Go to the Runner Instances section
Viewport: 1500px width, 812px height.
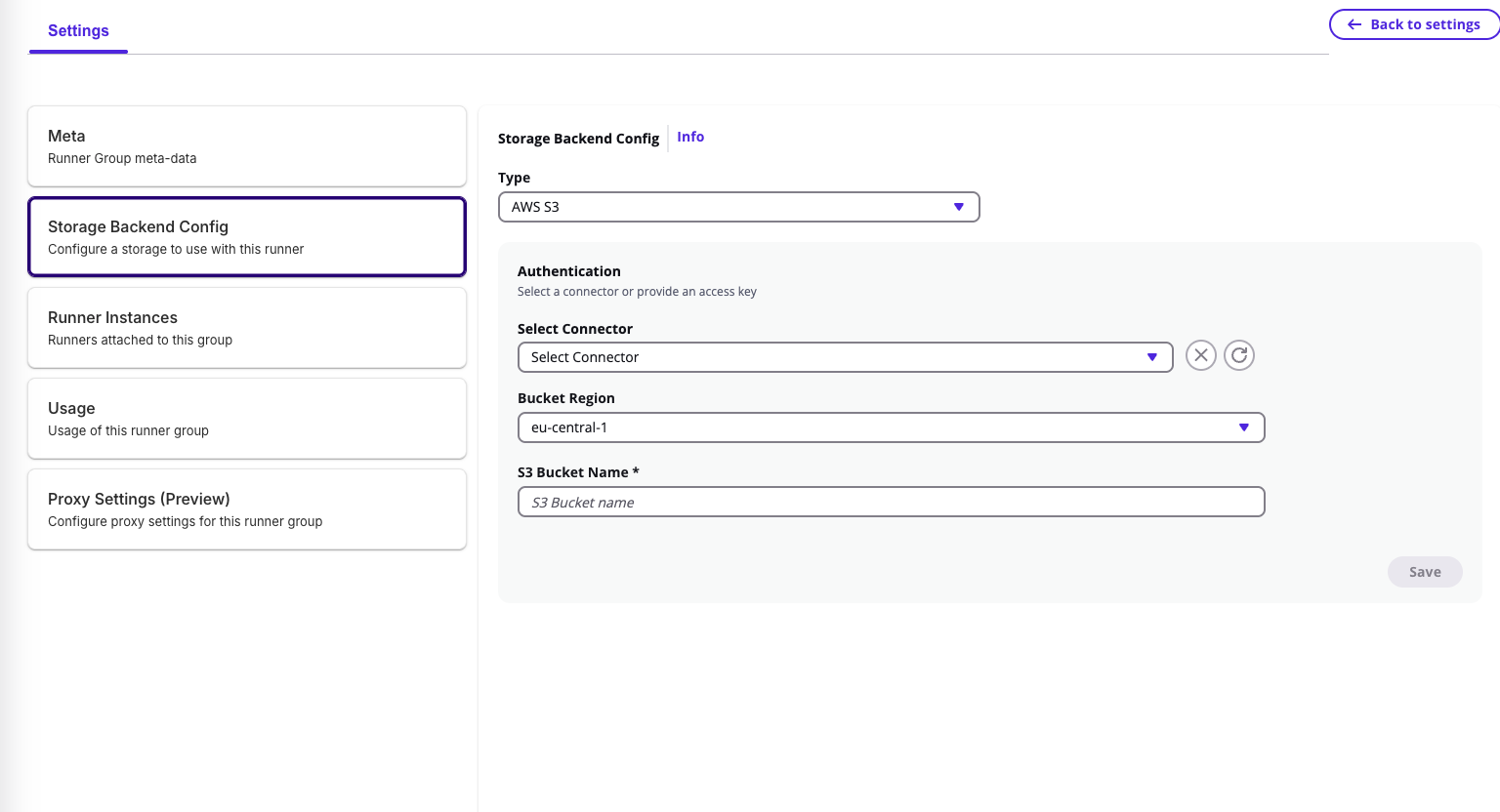pos(247,328)
